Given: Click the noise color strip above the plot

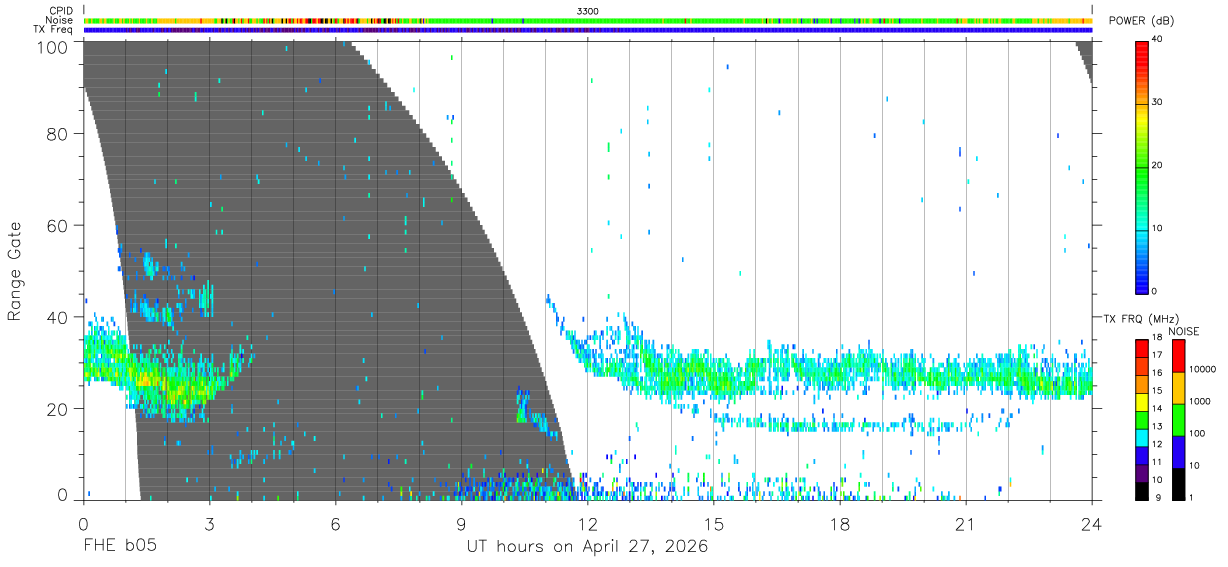Looking at the screenshot, I should (588, 20).
